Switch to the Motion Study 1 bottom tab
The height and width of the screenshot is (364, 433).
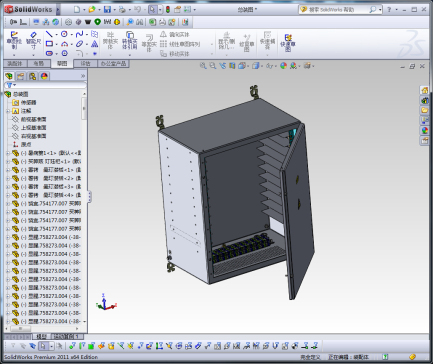click(67, 337)
